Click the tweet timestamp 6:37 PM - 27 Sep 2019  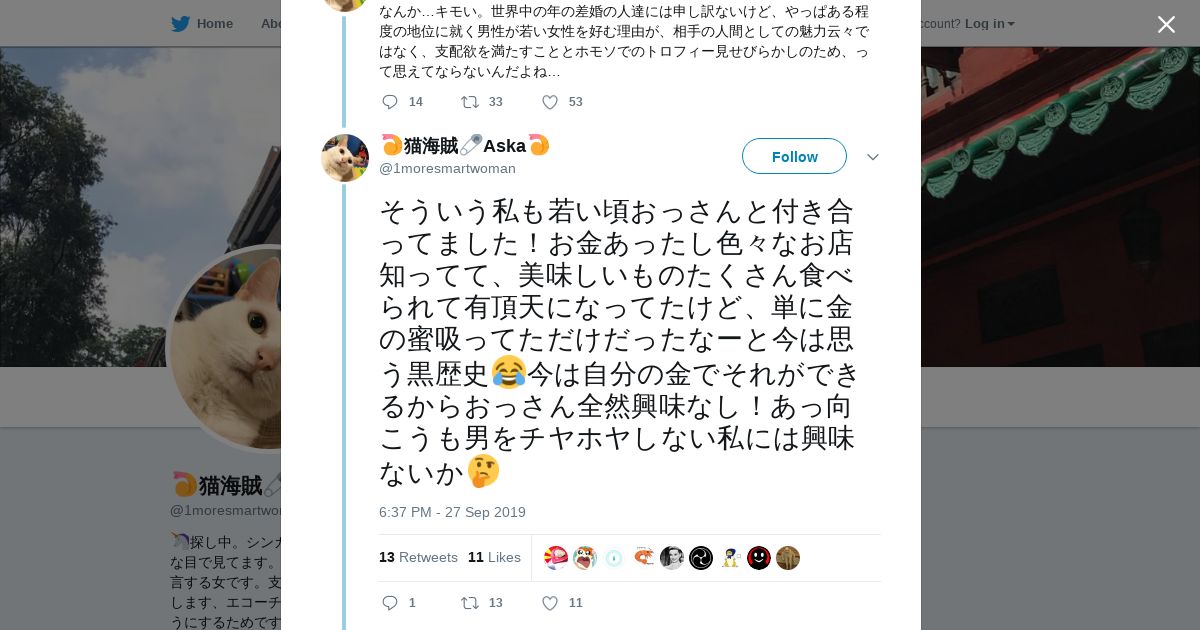click(452, 512)
